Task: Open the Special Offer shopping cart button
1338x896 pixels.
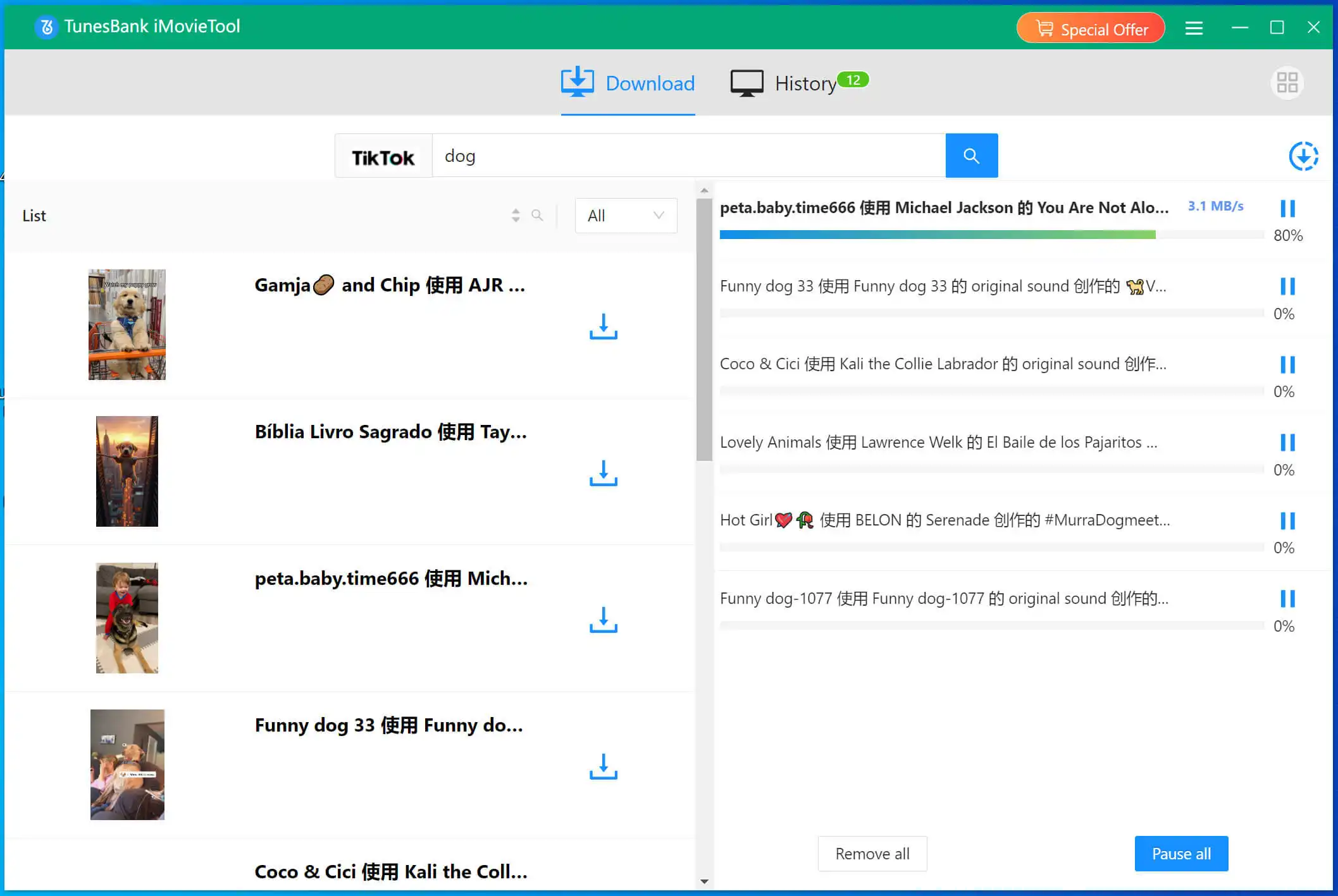Action: point(1091,28)
